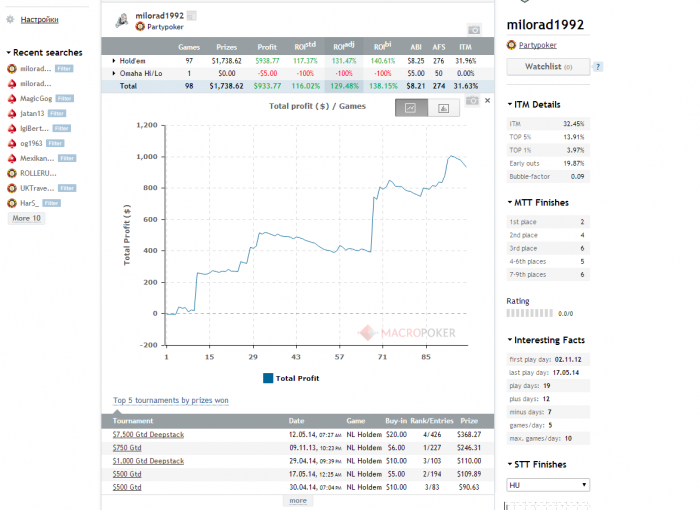Open the Partypoker link in right panel
The height and width of the screenshot is (510, 700).
(538, 45)
